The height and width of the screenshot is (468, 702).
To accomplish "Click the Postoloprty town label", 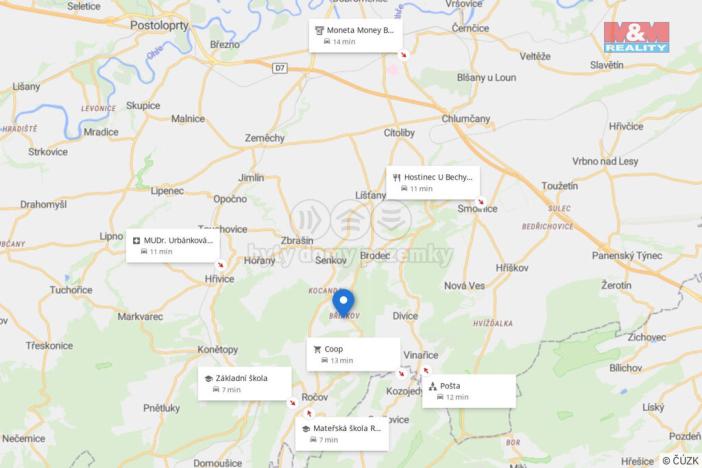I will (159, 26).
